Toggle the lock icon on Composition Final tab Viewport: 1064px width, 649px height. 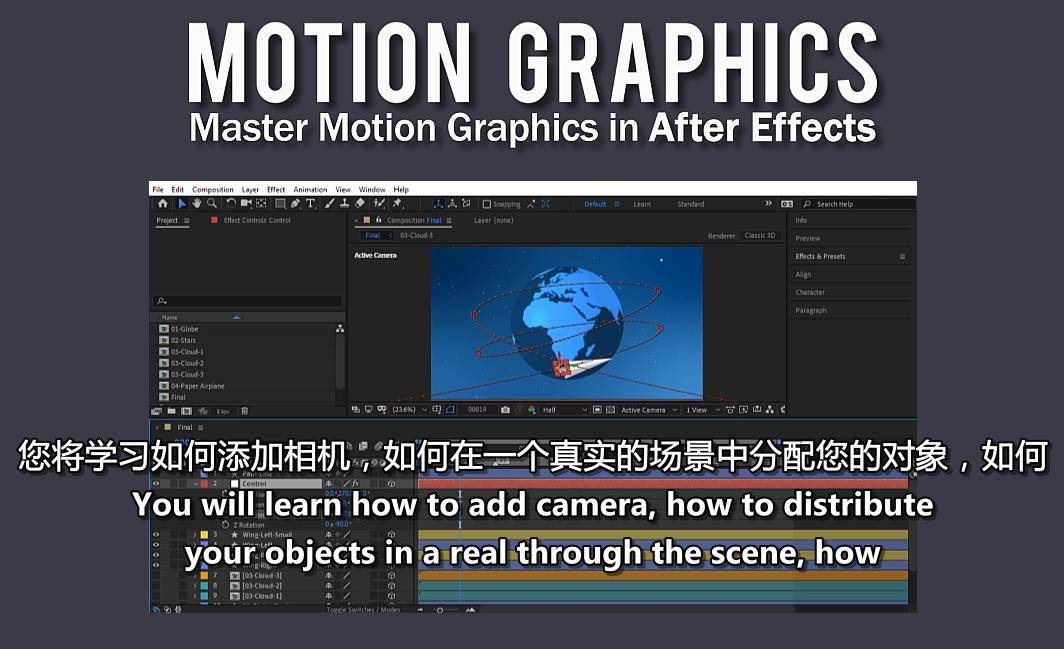click(379, 220)
